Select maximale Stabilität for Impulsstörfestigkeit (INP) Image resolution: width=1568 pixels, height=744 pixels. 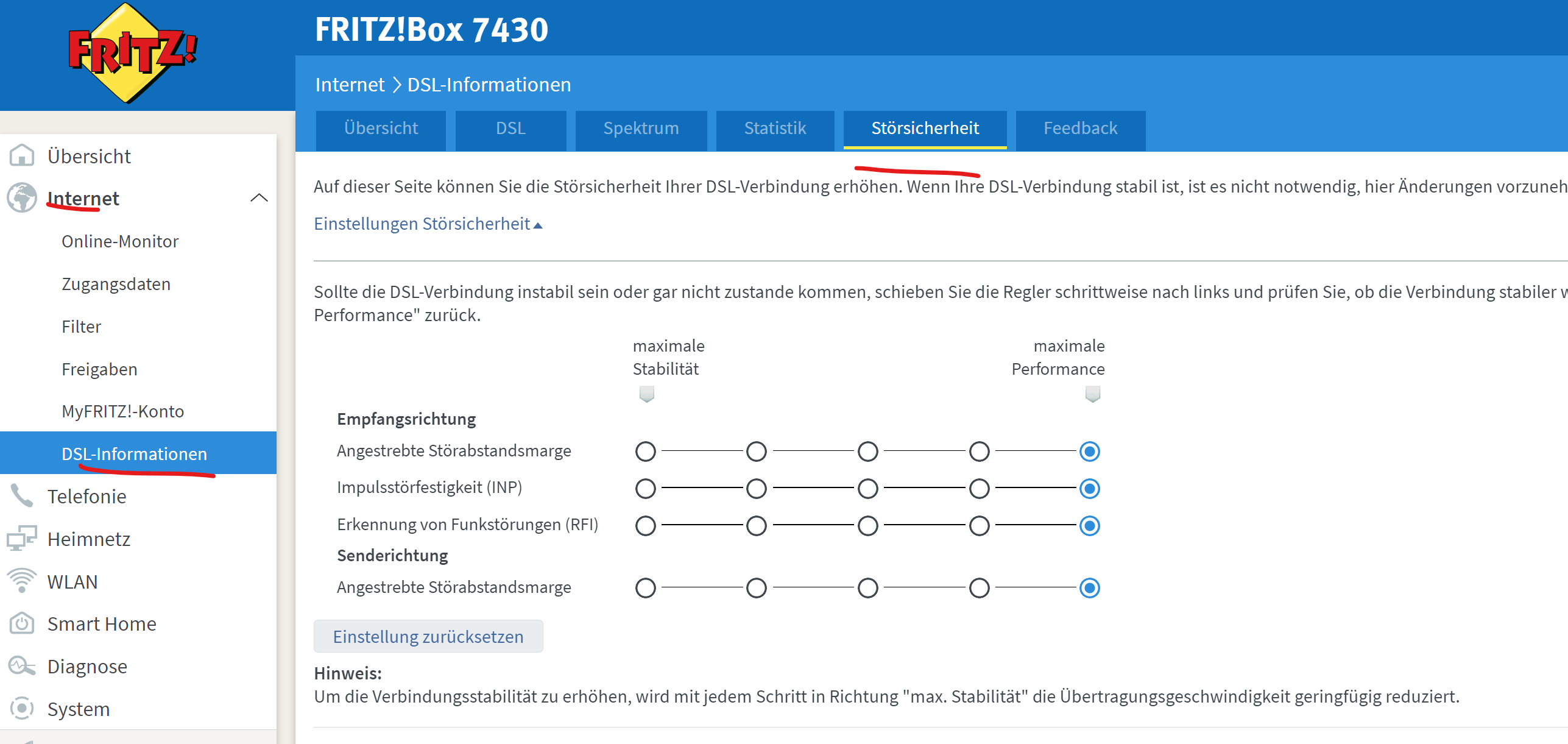pyautogui.click(x=645, y=488)
